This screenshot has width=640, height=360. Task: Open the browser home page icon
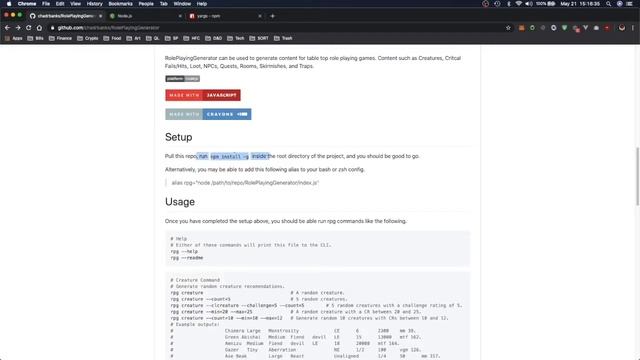pyautogui.click(x=39, y=28)
